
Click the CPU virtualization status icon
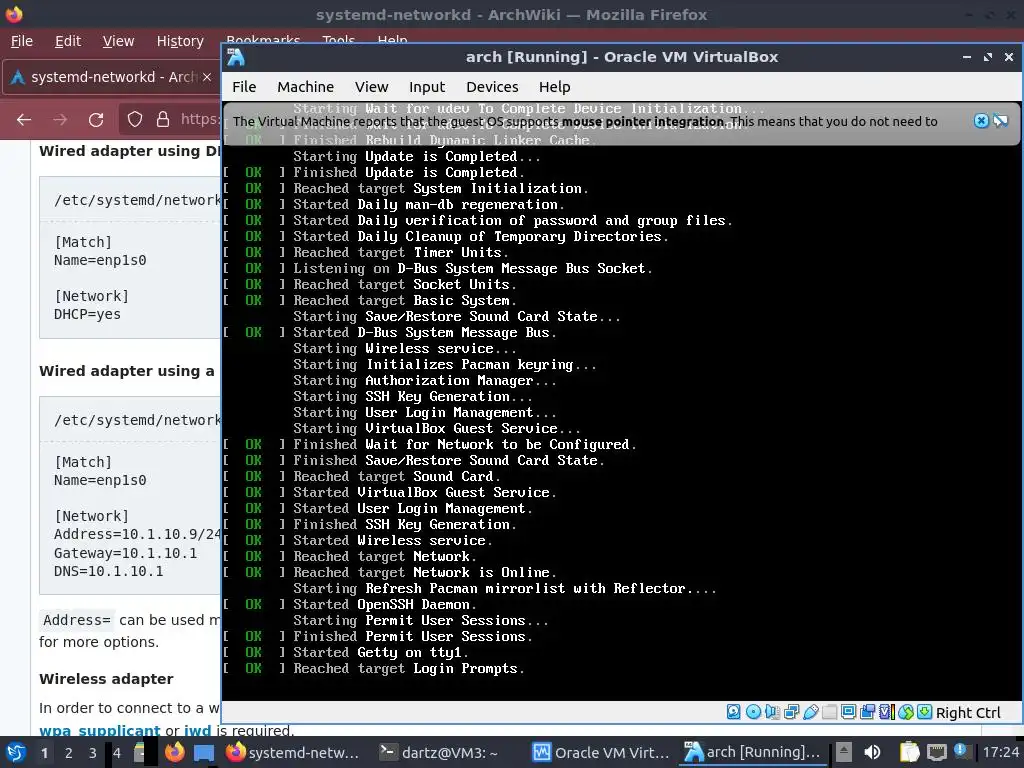(x=886, y=712)
